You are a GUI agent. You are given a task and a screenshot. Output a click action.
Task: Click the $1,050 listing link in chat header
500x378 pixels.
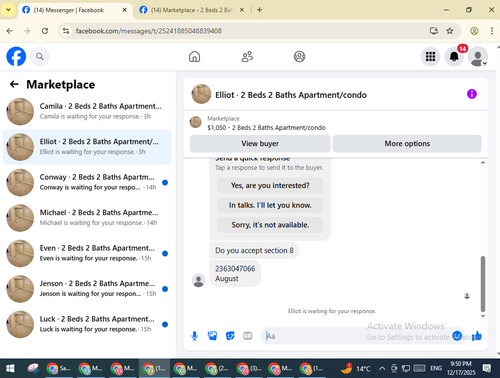point(266,128)
